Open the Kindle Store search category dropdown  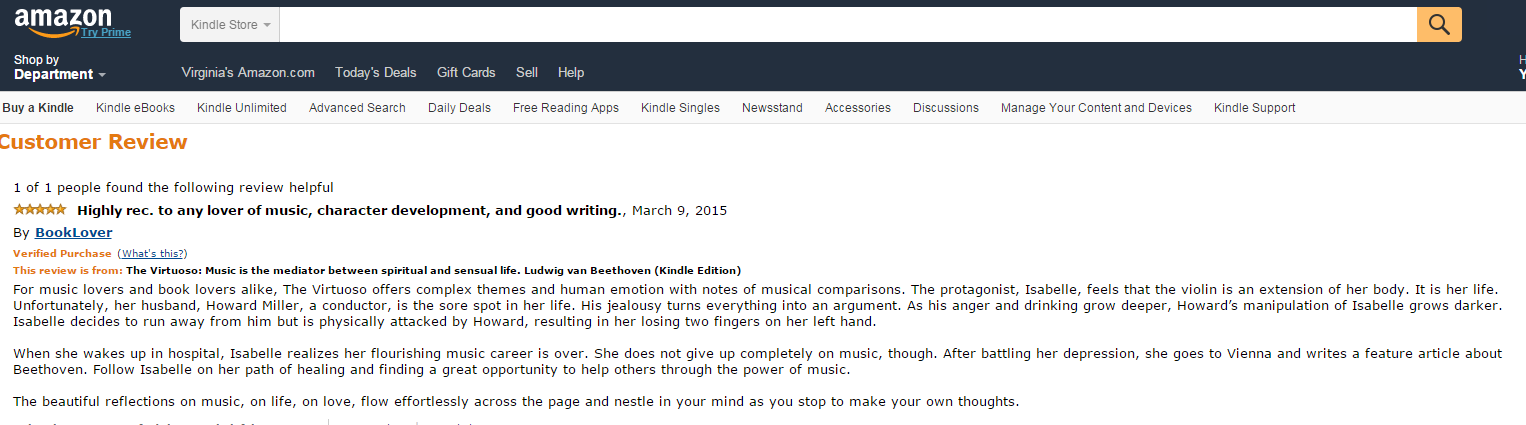(229, 25)
